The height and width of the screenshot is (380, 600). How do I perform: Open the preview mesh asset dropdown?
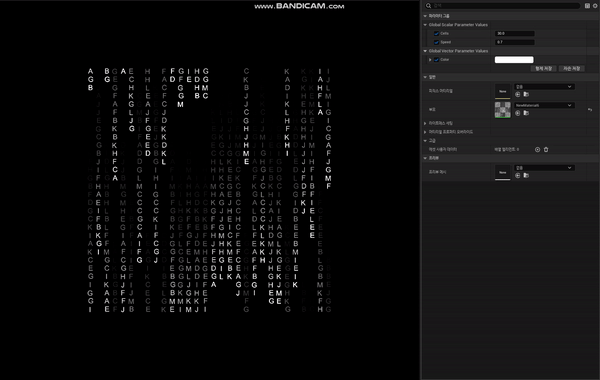click(x=544, y=168)
